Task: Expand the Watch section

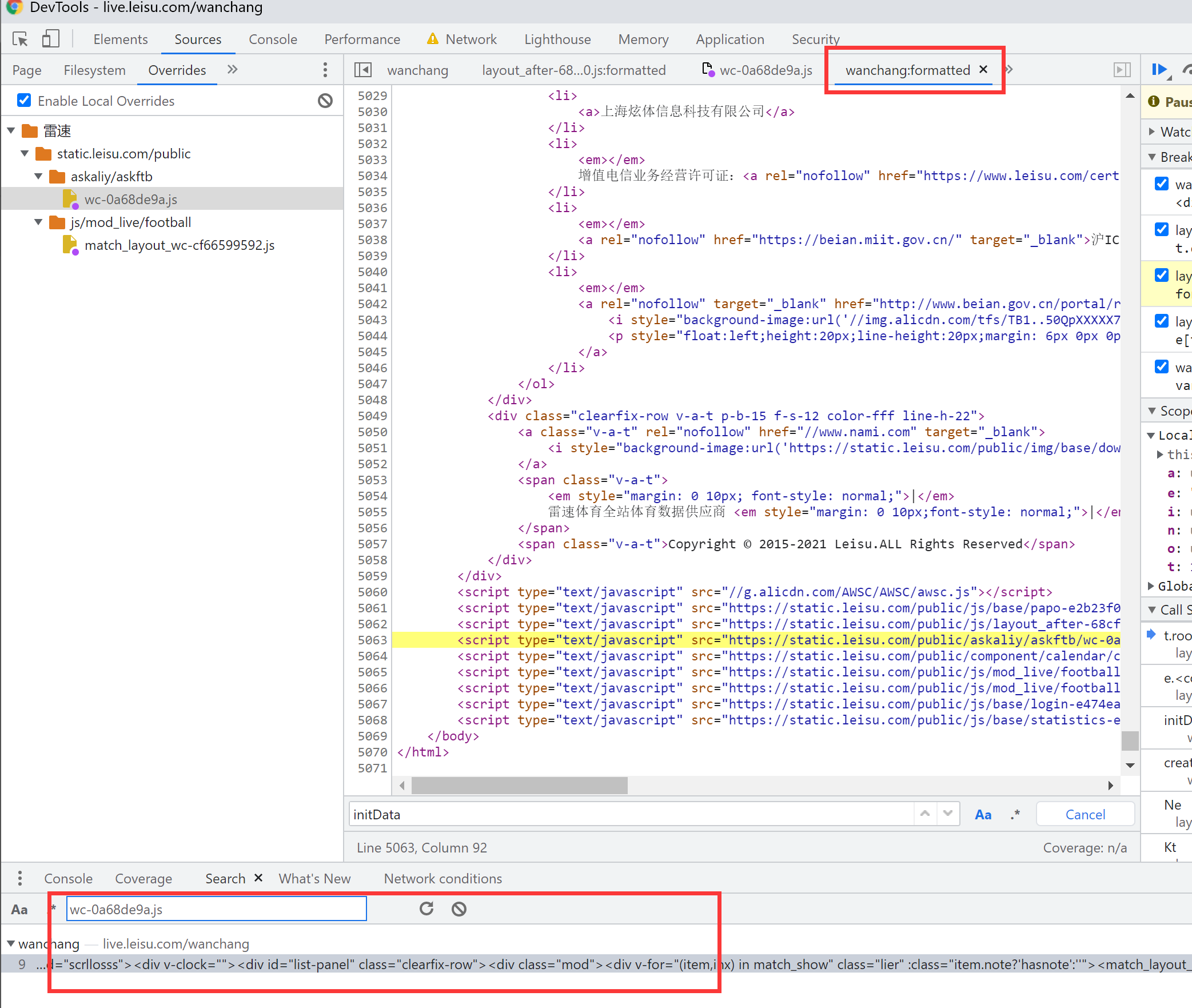Action: [1152, 132]
